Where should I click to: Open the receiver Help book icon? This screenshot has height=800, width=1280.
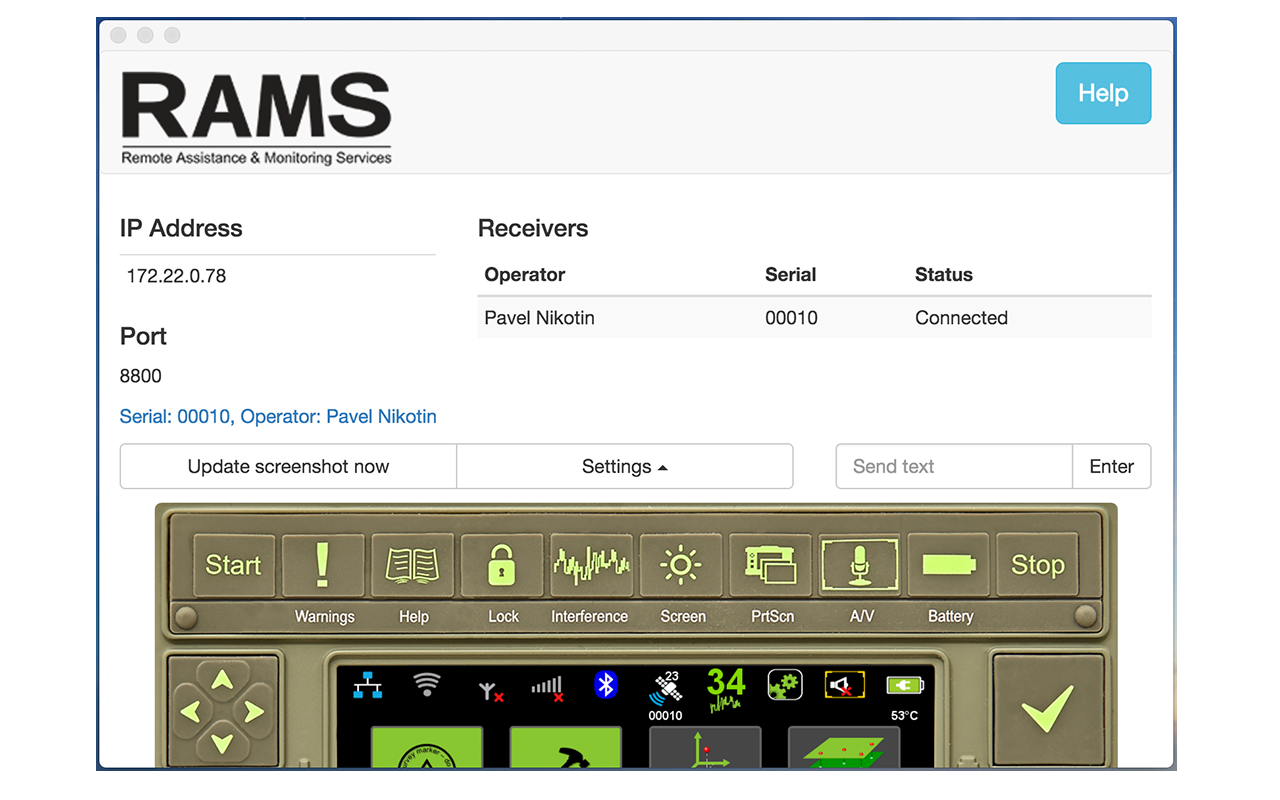coord(412,565)
